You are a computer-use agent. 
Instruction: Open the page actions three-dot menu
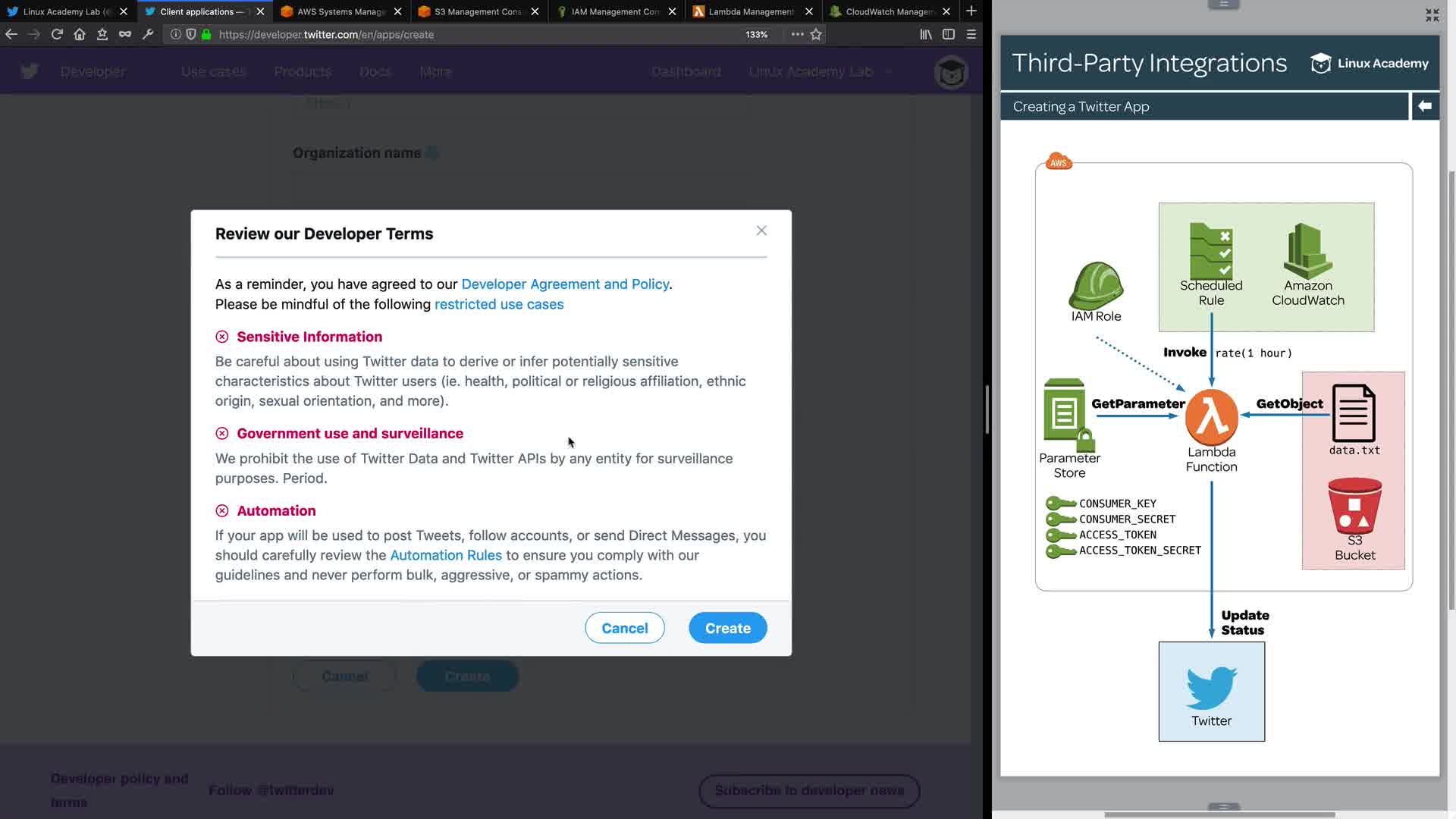pyautogui.click(x=797, y=34)
